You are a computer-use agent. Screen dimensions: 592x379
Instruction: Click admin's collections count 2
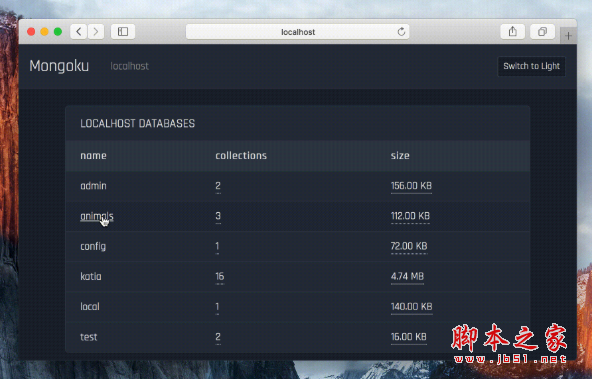[x=218, y=186]
